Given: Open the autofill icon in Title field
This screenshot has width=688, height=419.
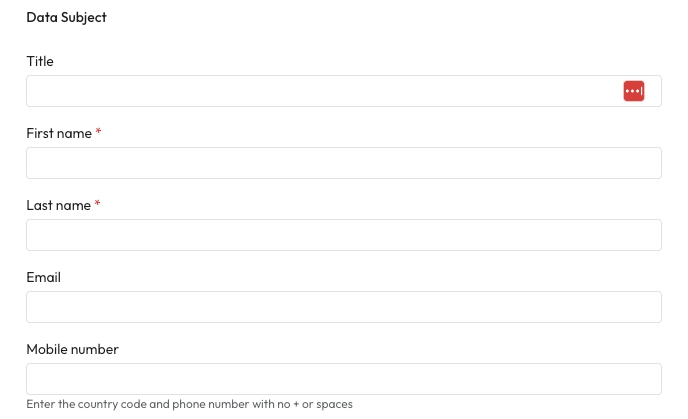Looking at the screenshot, I should [634, 91].
